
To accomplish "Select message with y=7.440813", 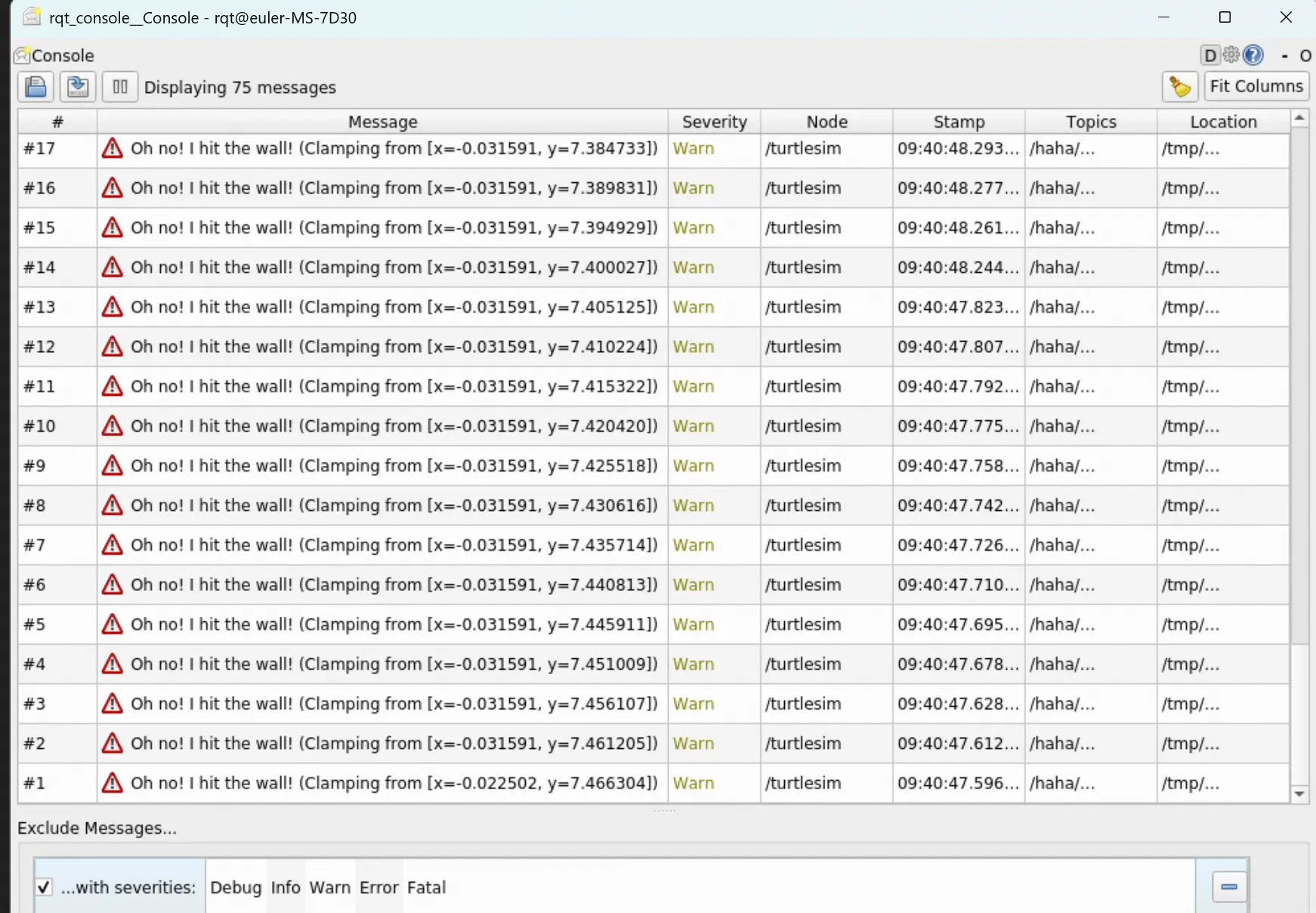I will [382, 584].
